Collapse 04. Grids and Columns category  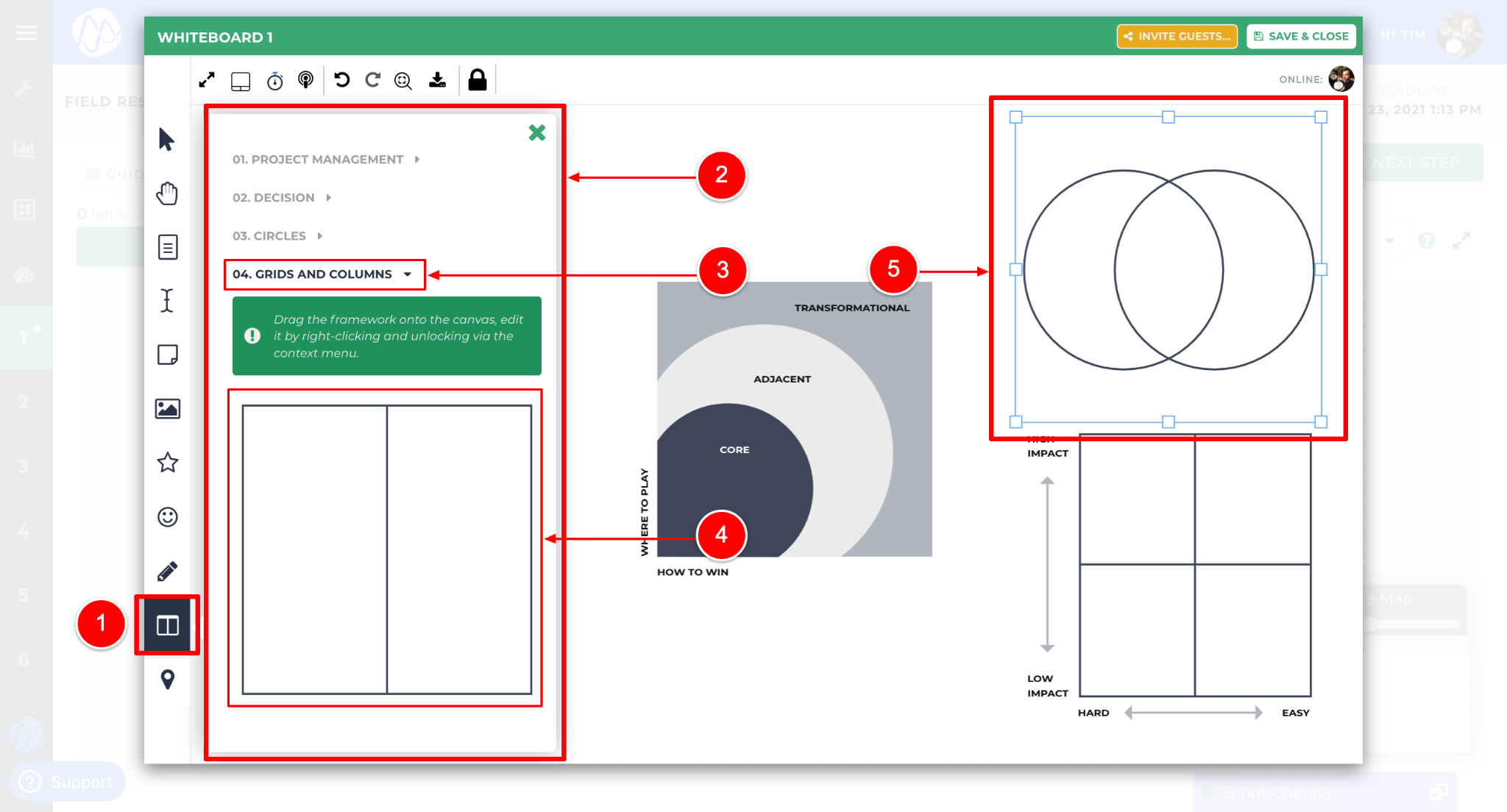[x=322, y=274]
